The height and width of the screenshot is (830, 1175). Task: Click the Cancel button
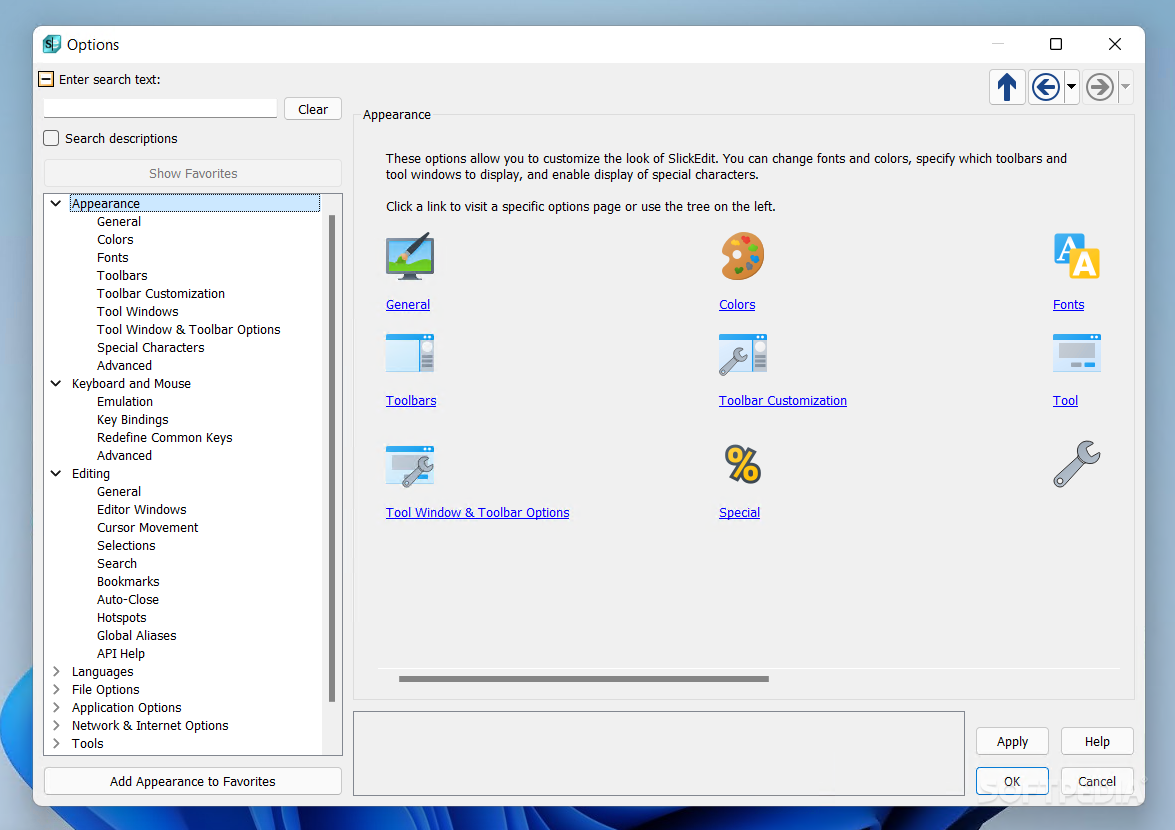click(x=1097, y=781)
